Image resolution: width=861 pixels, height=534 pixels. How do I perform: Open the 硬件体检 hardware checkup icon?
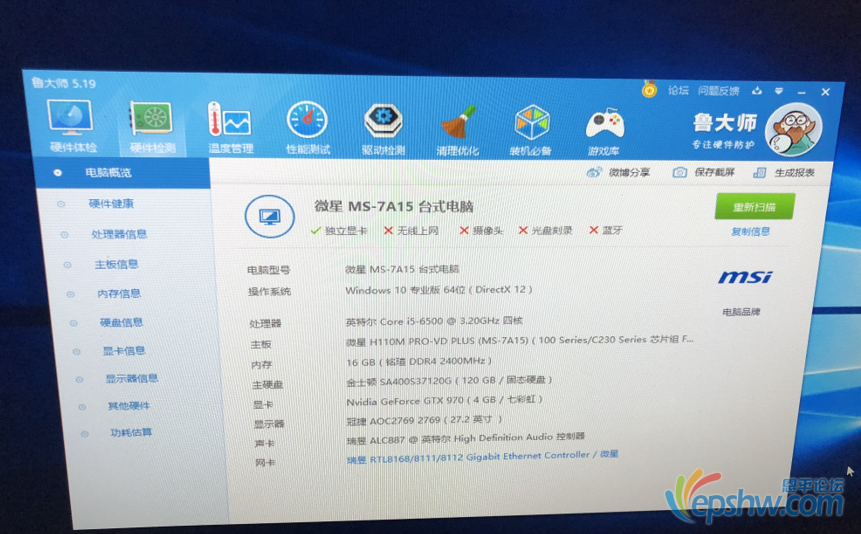[x=72, y=126]
